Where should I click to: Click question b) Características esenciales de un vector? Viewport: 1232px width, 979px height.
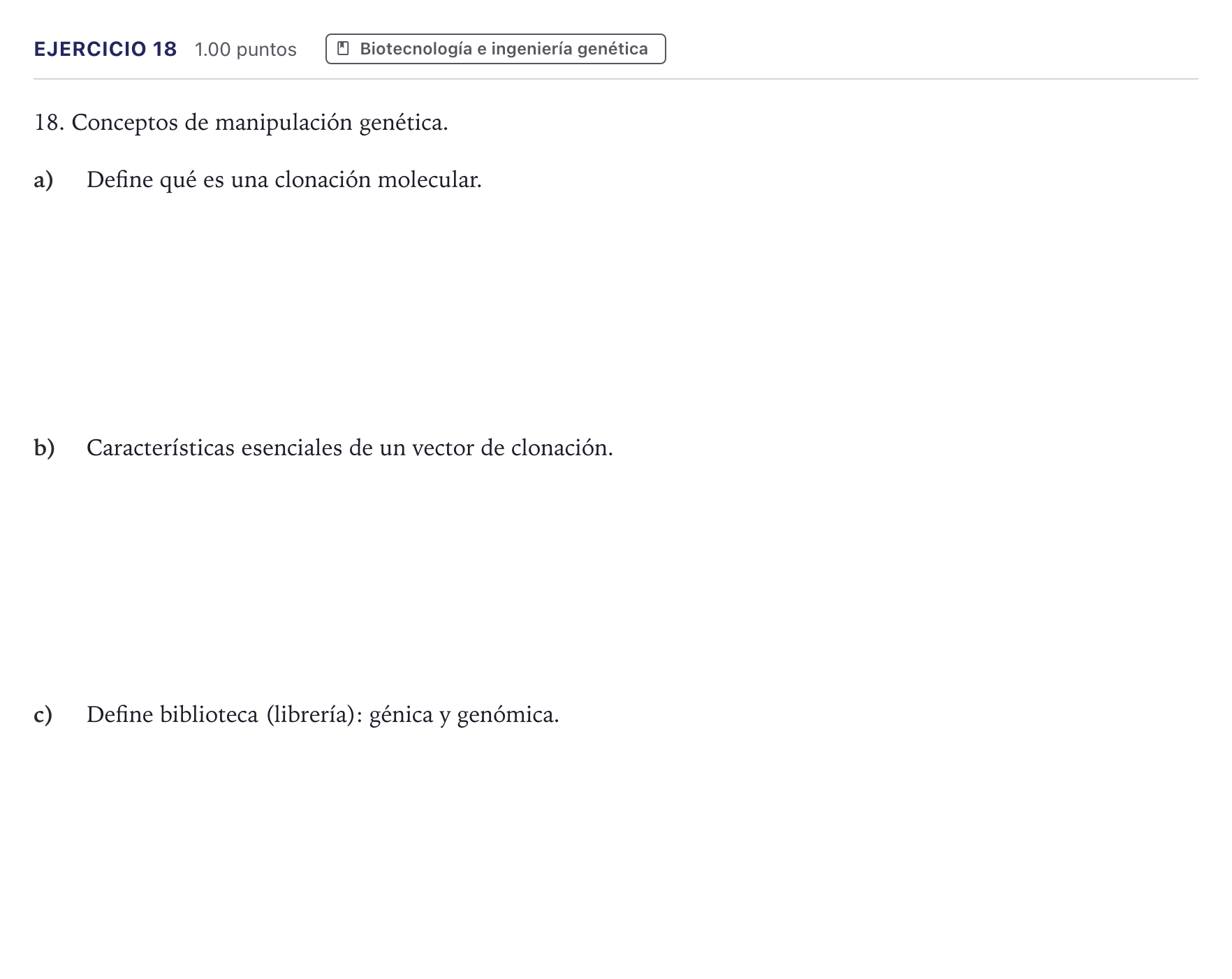point(323,448)
